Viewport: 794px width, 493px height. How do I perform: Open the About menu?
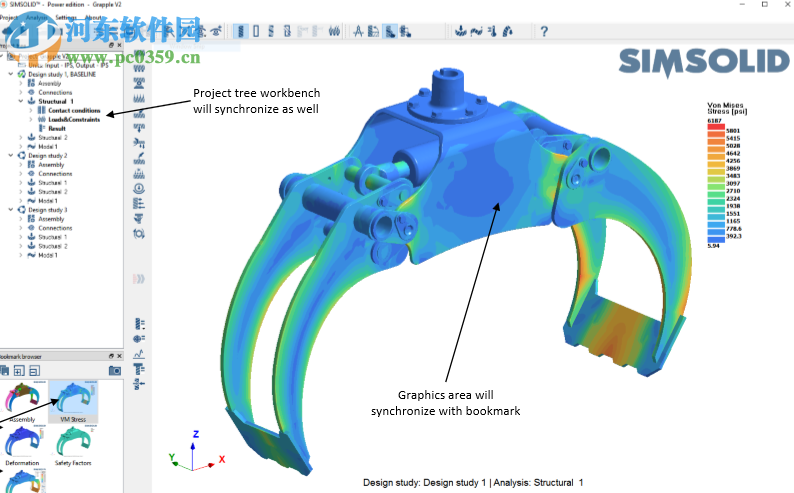pyautogui.click(x=93, y=17)
